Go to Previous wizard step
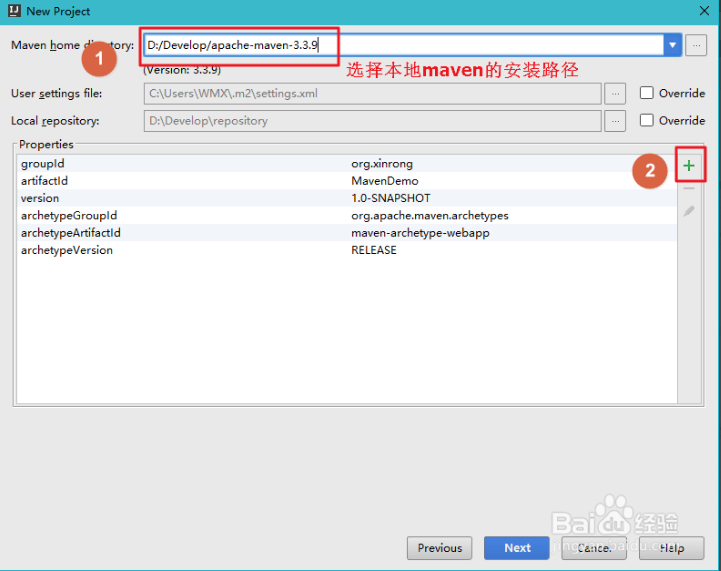 [x=440, y=548]
